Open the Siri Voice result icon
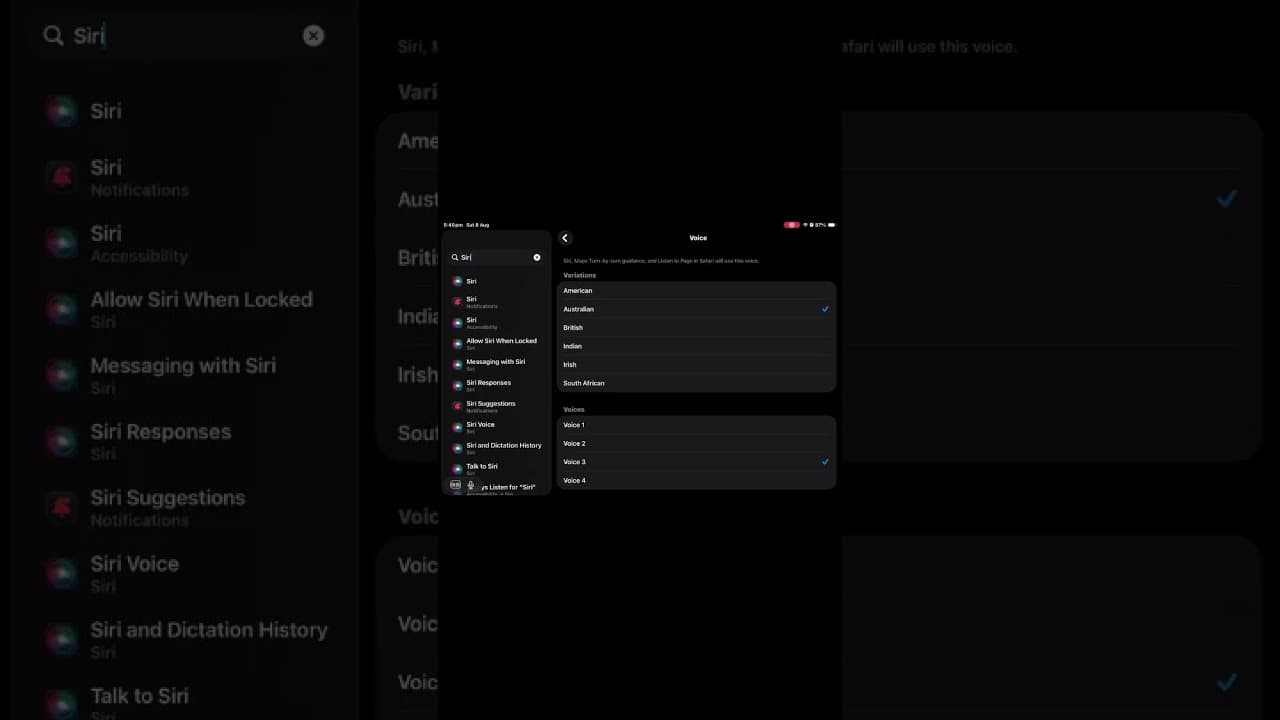The height and width of the screenshot is (720, 1280). click(457, 428)
